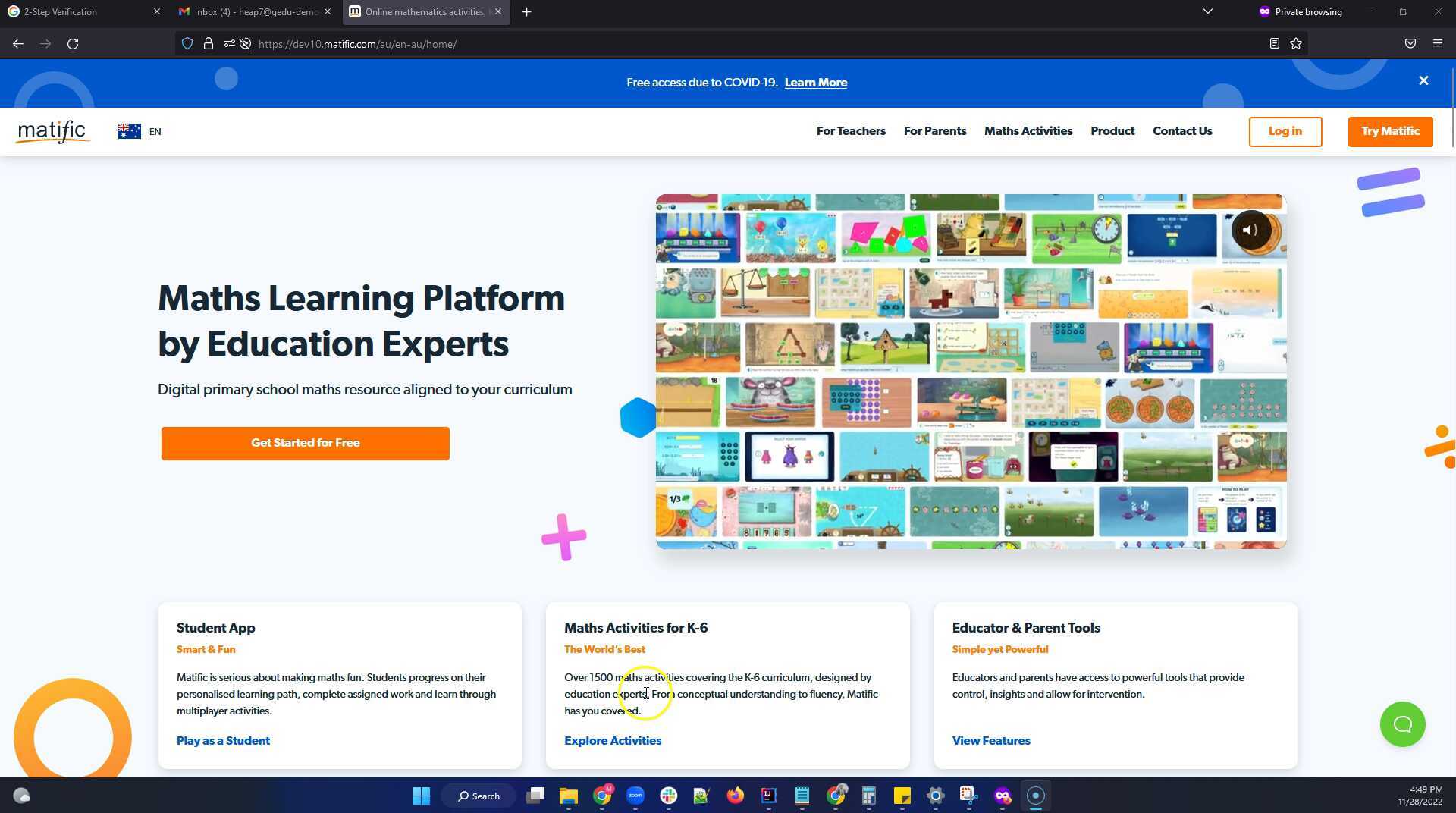1456x813 pixels.
Task: Dismiss the COVID-19 banner
Action: point(1423,81)
